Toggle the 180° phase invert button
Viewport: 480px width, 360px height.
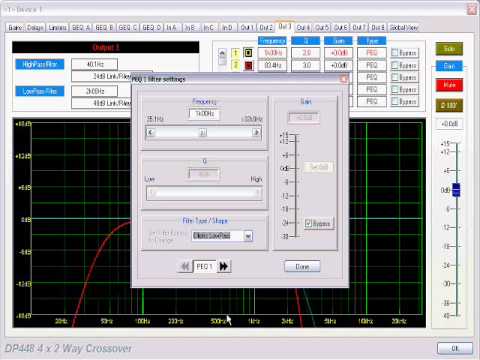tap(449, 105)
